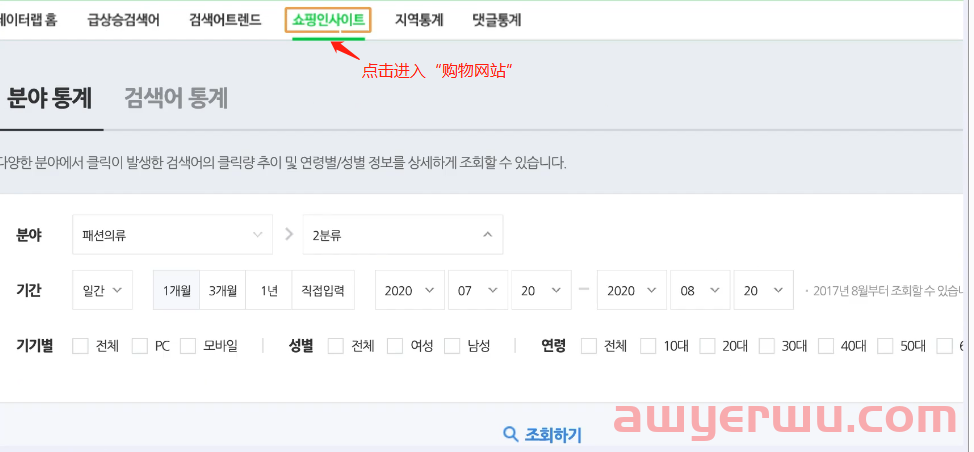Open the end month 08 dropdown

[700, 290]
